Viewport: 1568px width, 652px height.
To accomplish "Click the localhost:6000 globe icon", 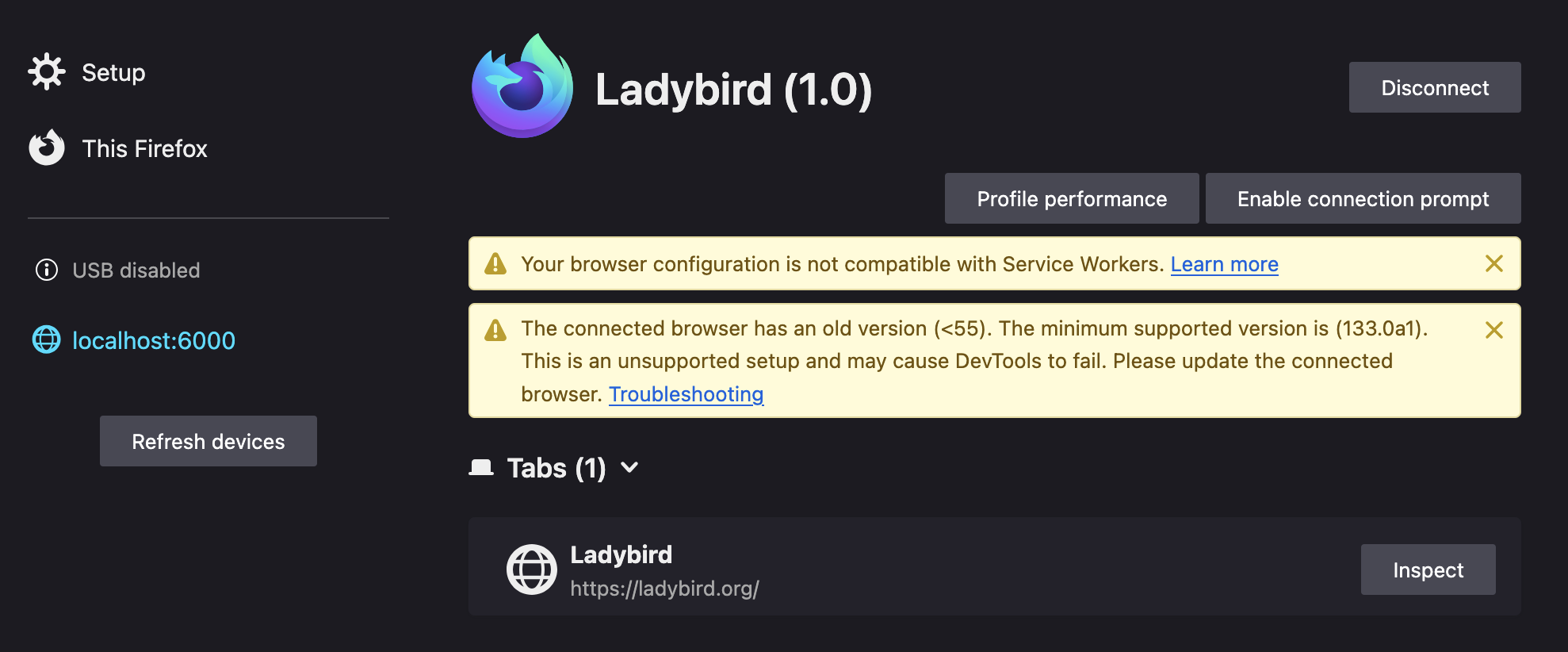I will 47,340.
